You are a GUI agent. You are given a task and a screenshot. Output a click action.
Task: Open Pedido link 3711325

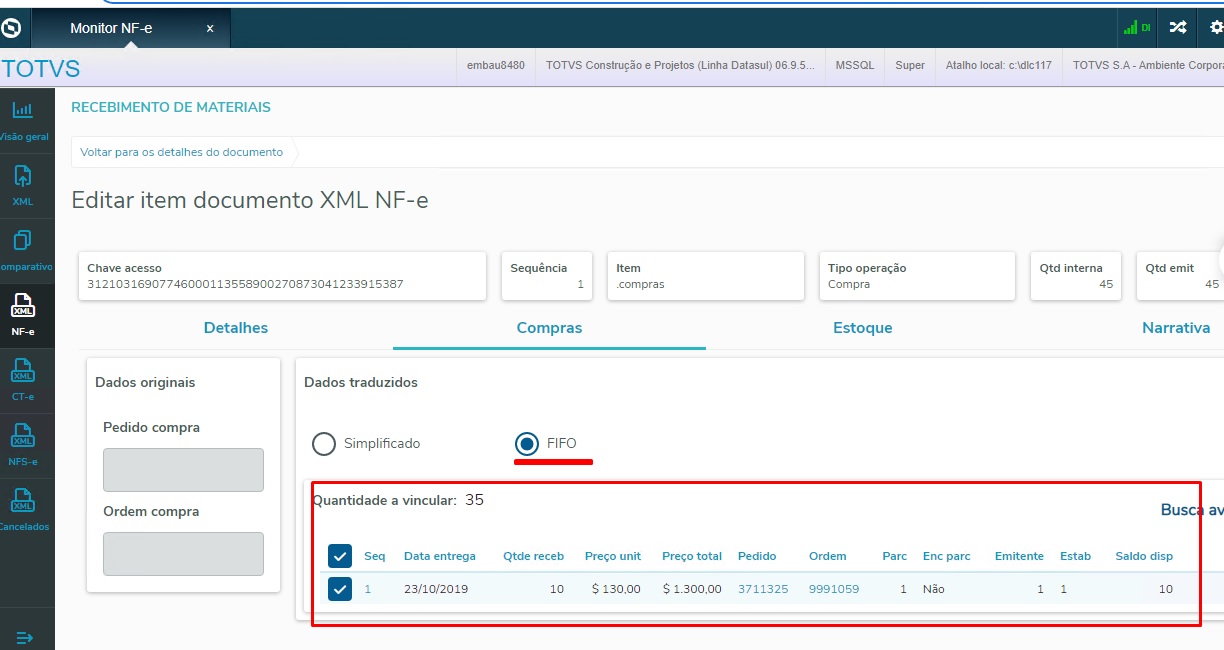(763, 589)
